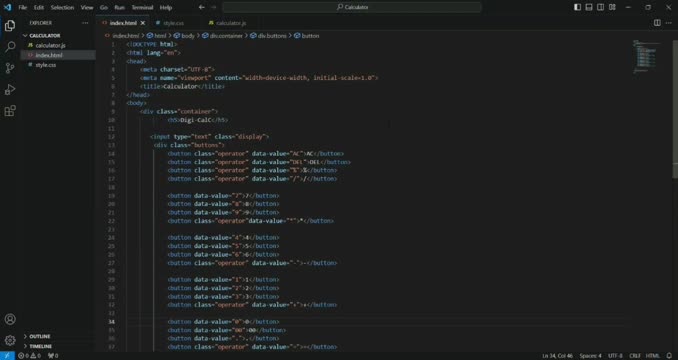Click the notifications bell in status bar
The height and width of the screenshot is (360, 678).
pyautogui.click(x=670, y=356)
